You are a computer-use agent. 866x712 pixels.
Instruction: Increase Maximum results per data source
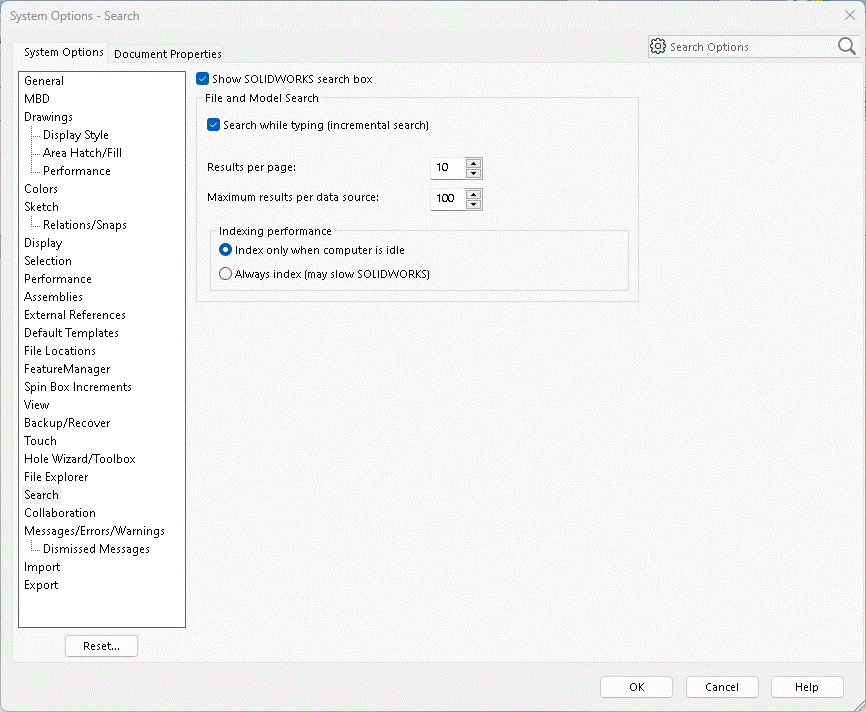[473, 194]
